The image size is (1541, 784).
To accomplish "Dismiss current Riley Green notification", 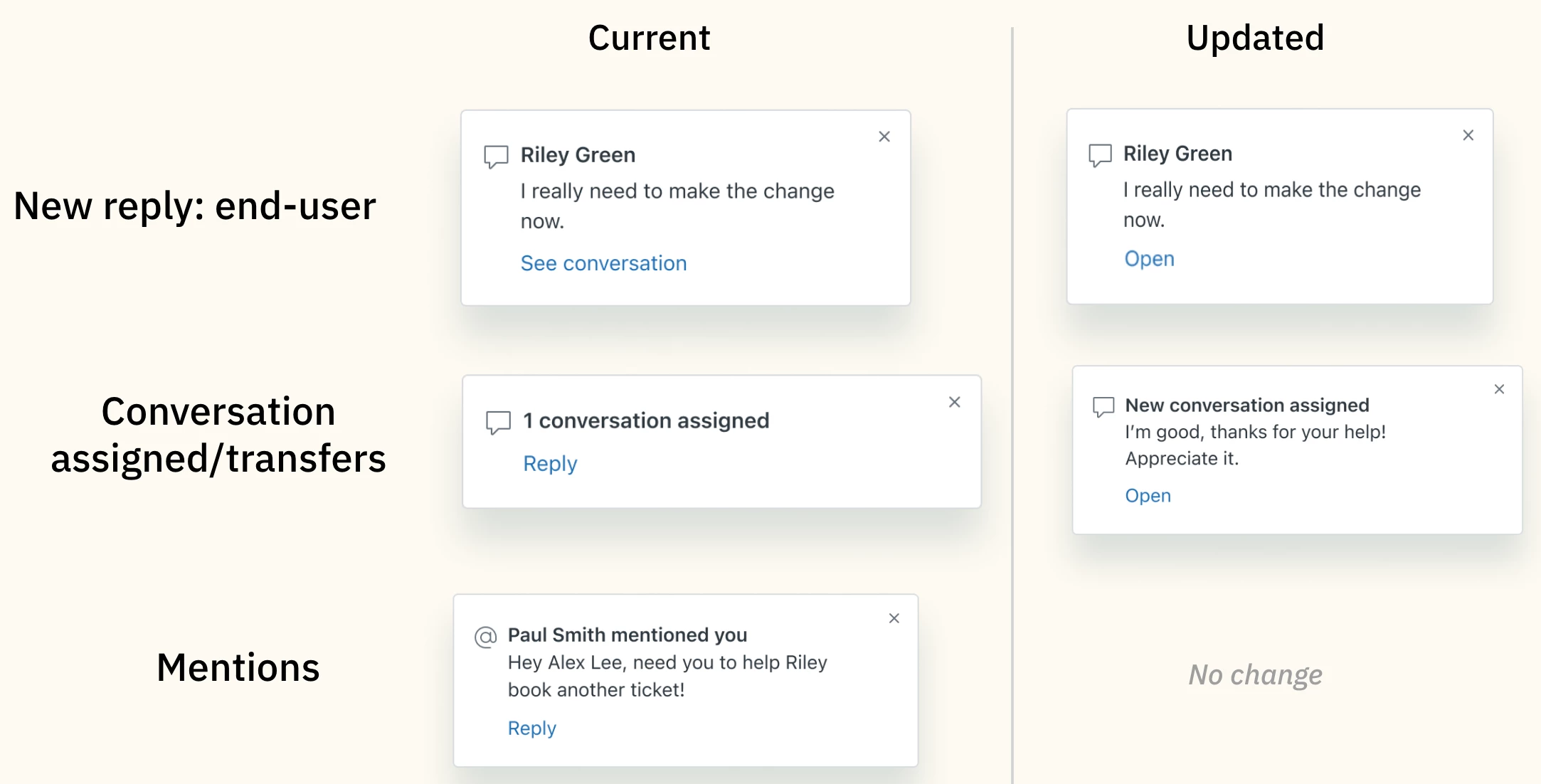I will click(x=884, y=137).
